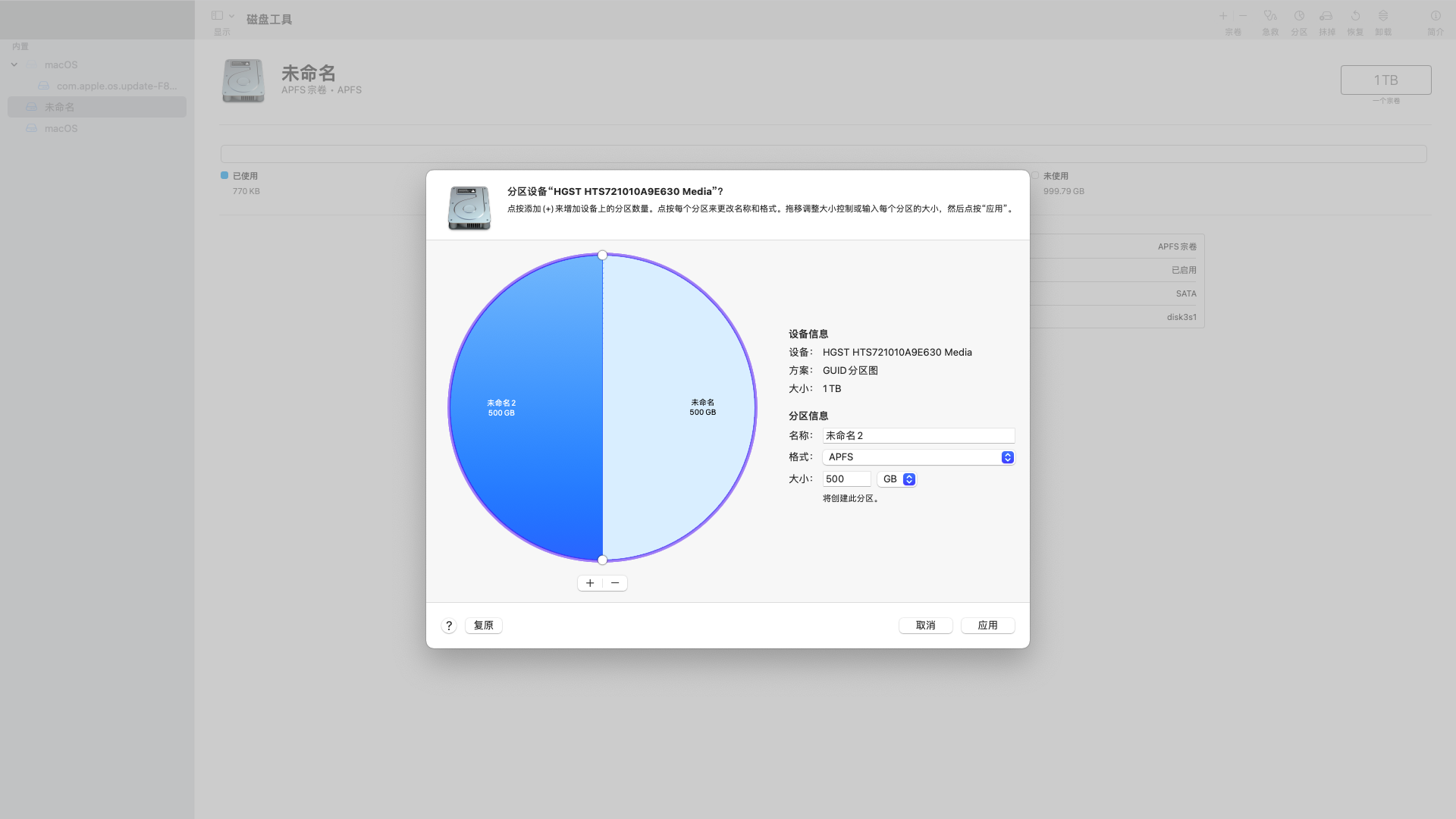Click the partition name field 未命名 2
Viewport: 1456px width, 819px height.
[918, 436]
